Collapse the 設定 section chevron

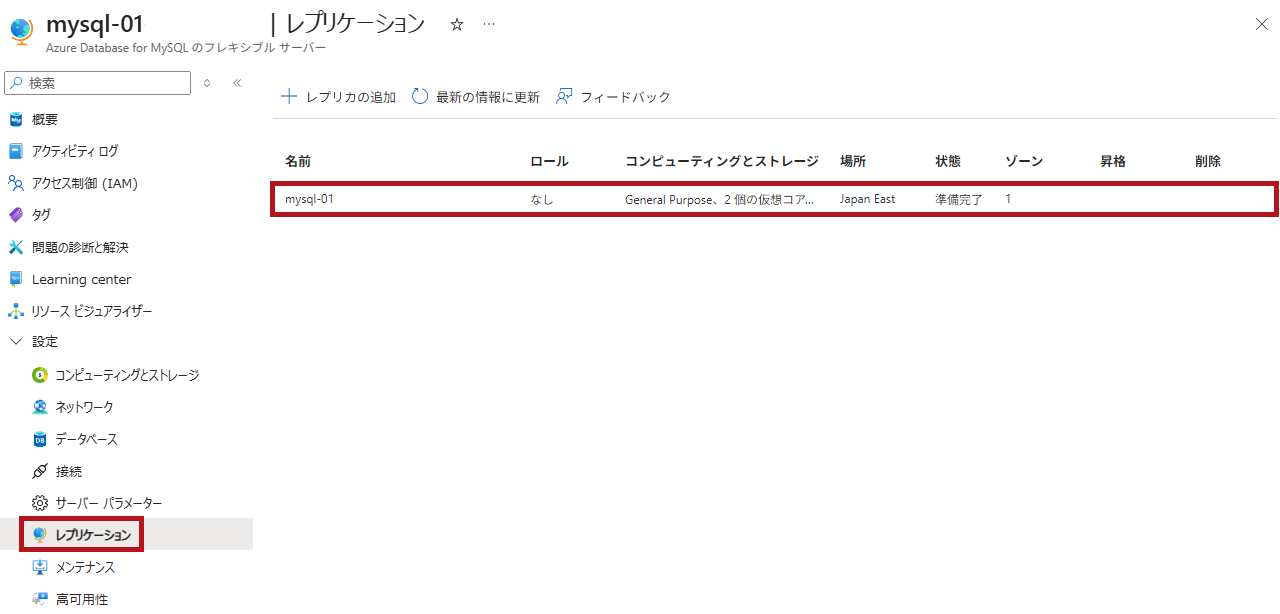pos(15,342)
